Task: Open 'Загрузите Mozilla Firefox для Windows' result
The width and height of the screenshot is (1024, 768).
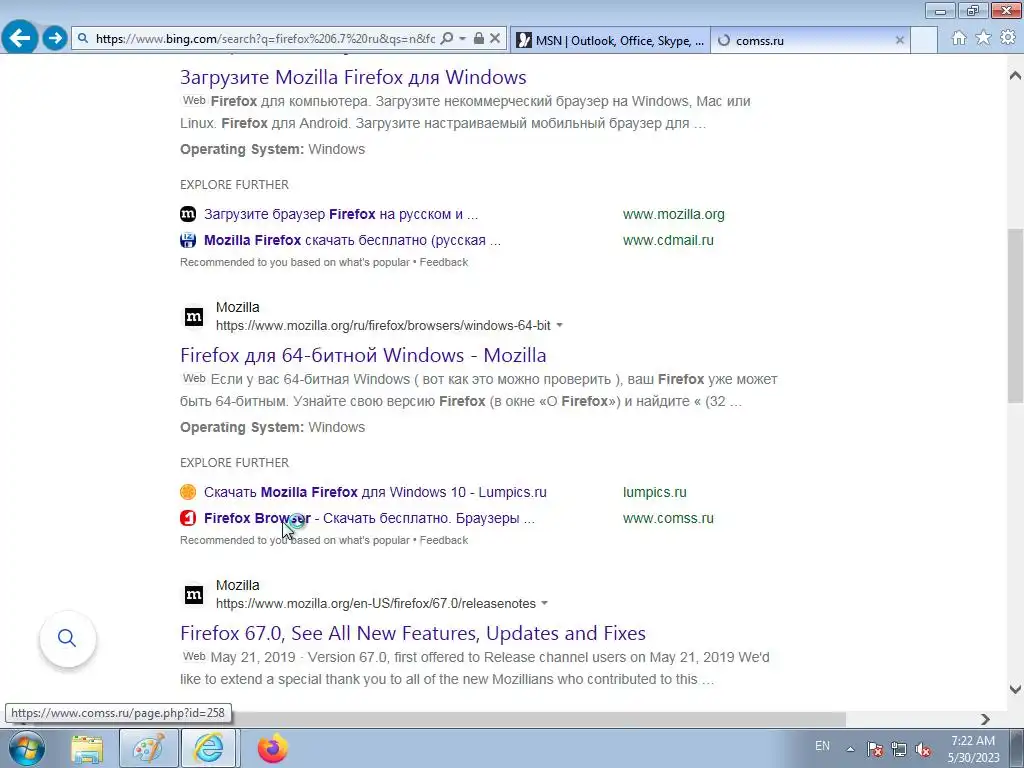Action: tap(353, 77)
